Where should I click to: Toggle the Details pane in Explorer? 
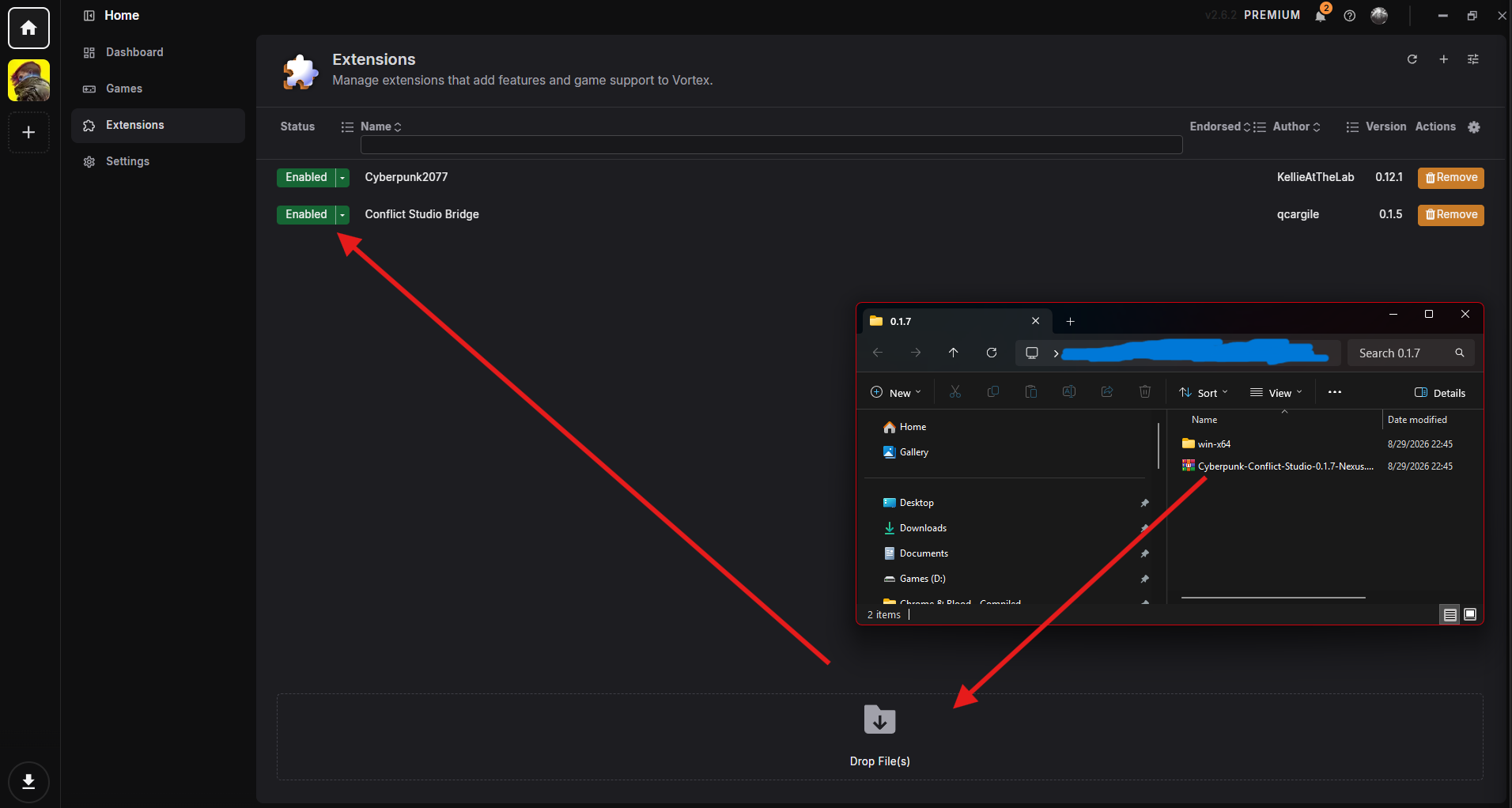[1440, 393]
